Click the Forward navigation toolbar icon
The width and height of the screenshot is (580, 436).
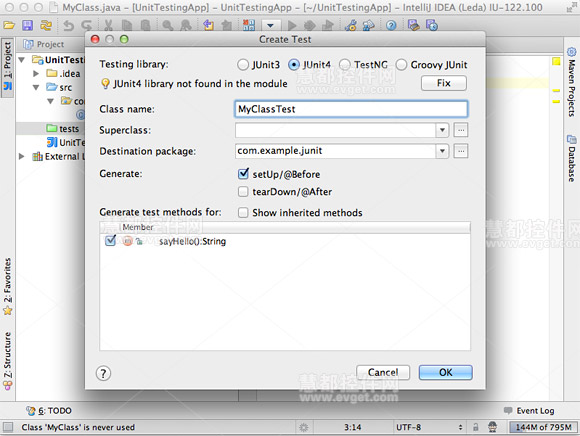tap(226, 25)
